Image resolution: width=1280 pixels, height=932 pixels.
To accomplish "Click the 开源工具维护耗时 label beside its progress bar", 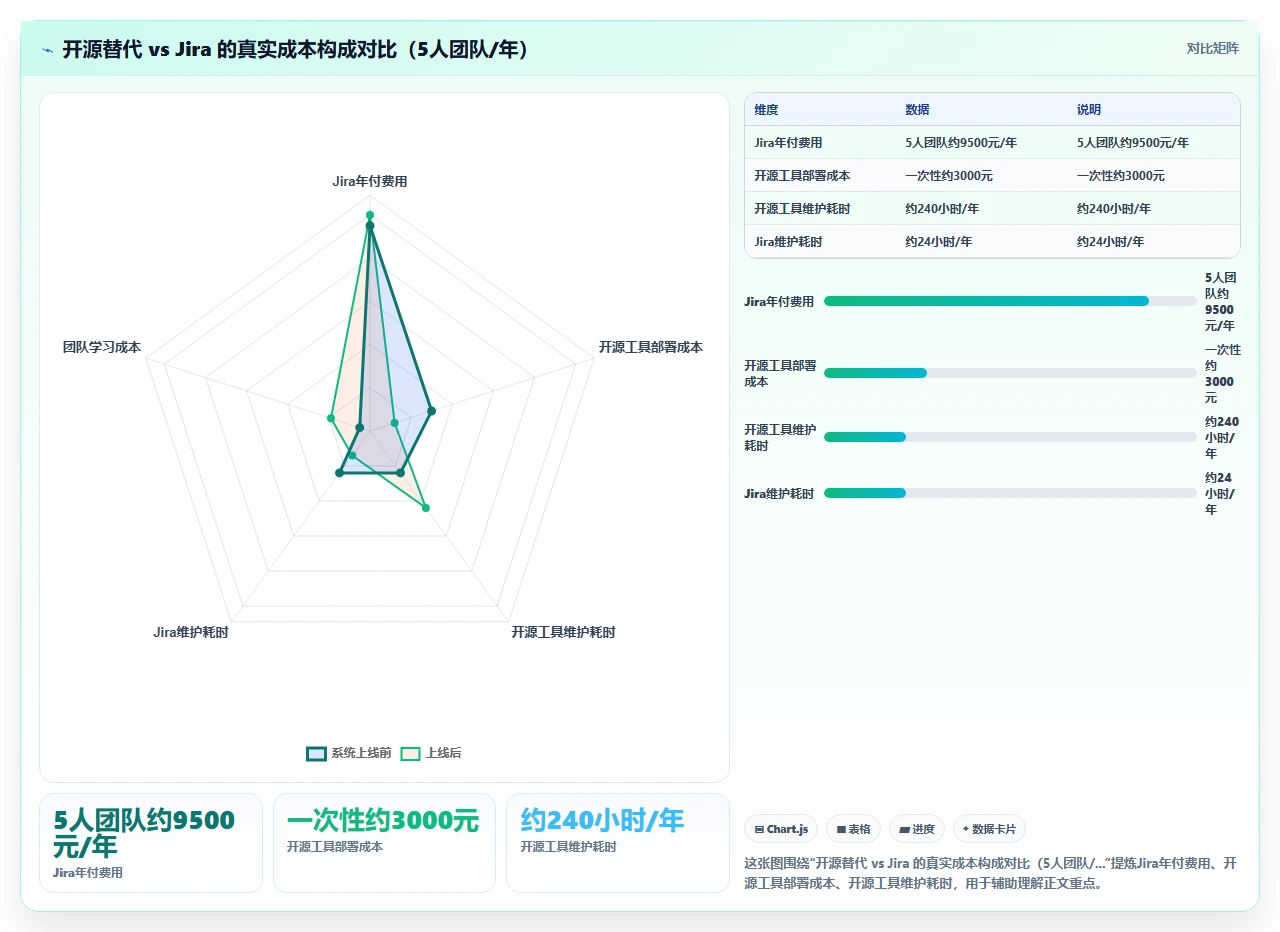I will click(780, 437).
